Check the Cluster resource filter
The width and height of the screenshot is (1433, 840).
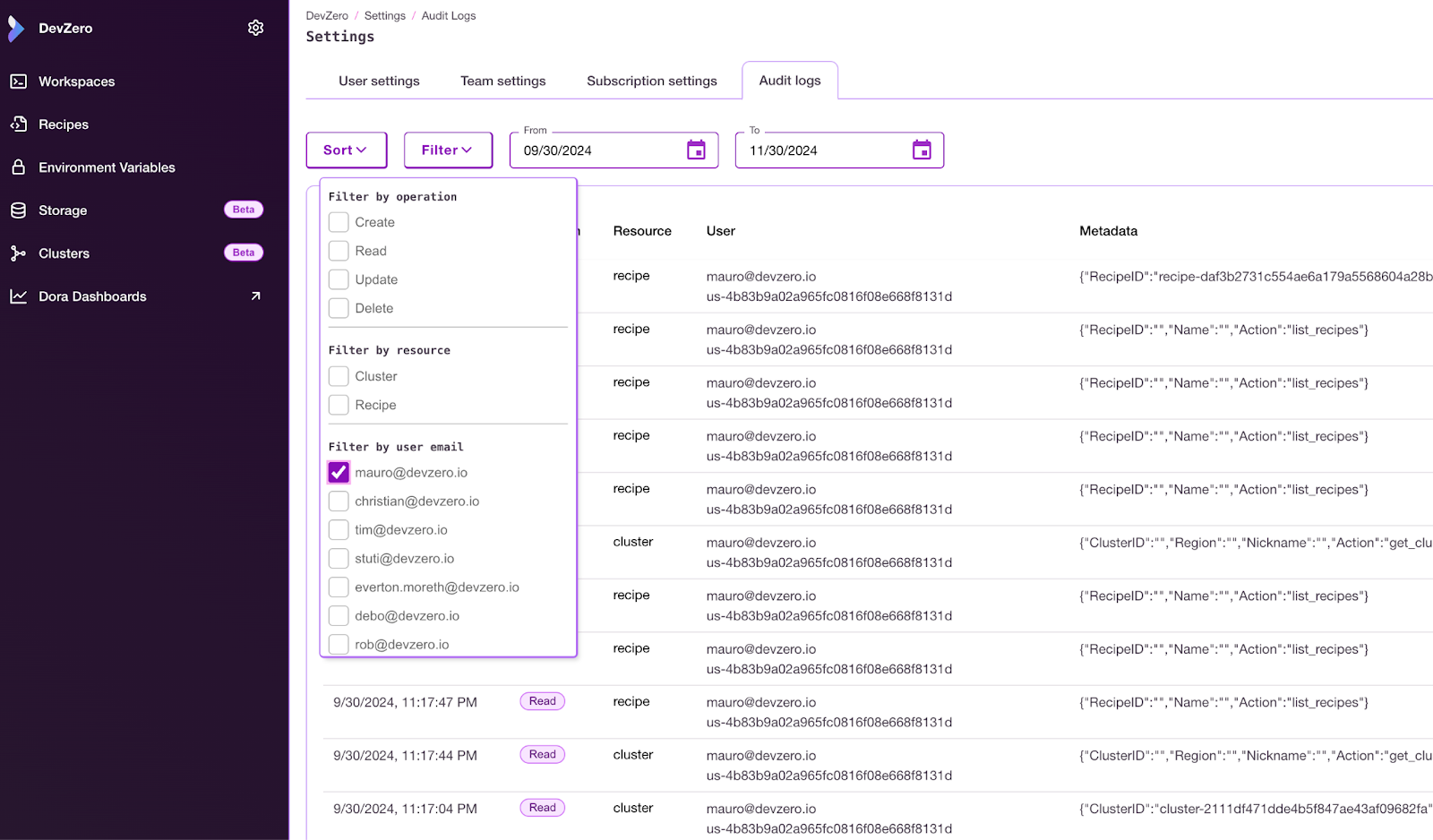click(x=339, y=376)
